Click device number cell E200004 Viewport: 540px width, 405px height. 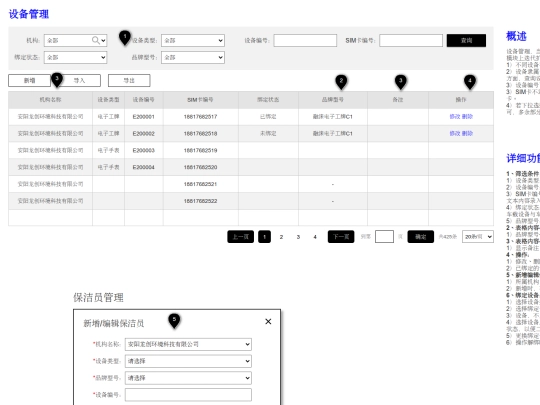144,167
